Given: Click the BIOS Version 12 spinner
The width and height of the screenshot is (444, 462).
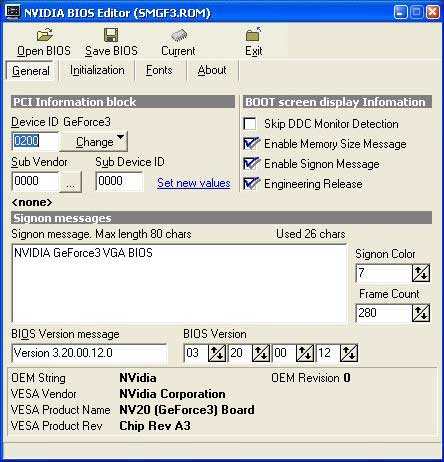Looking at the screenshot, I should tap(349, 353).
